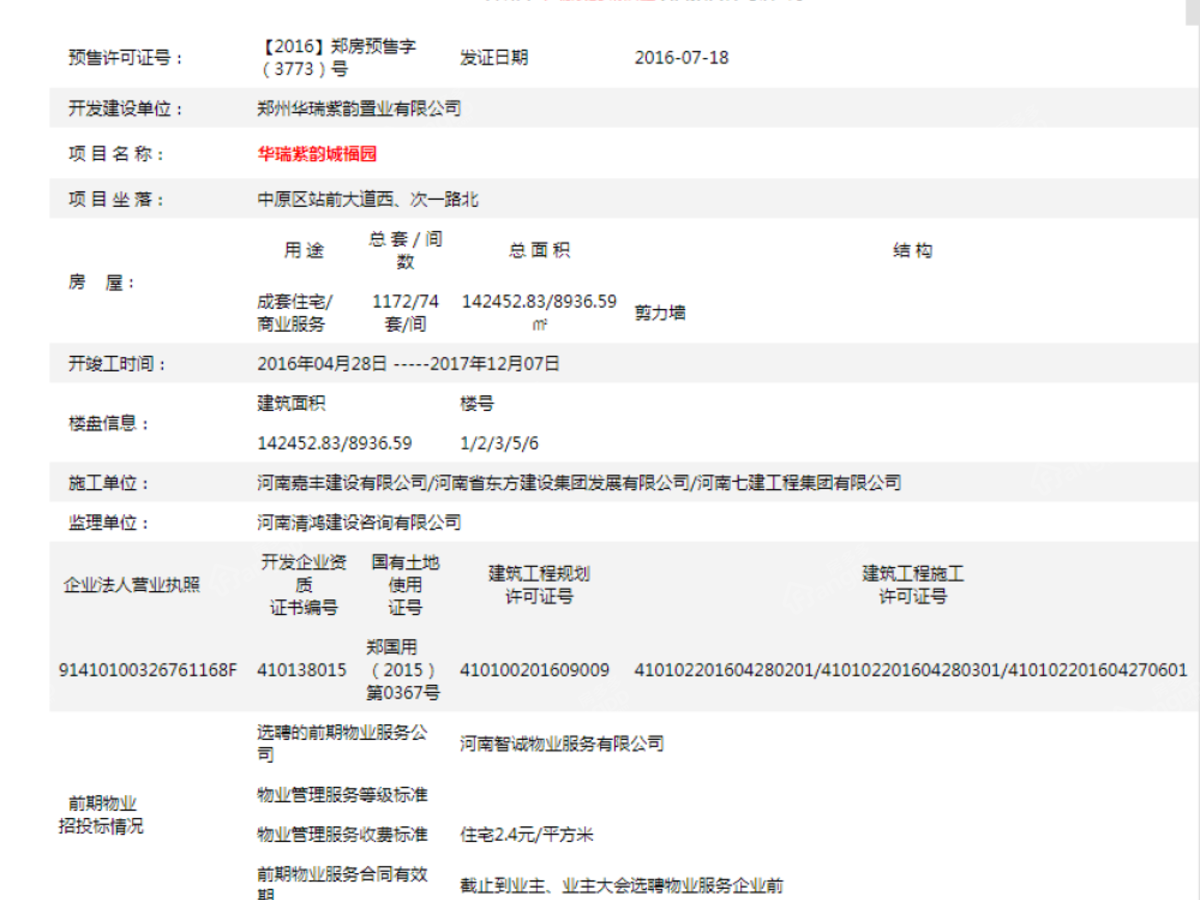Select business license number 91410100326761168F

[149, 670]
